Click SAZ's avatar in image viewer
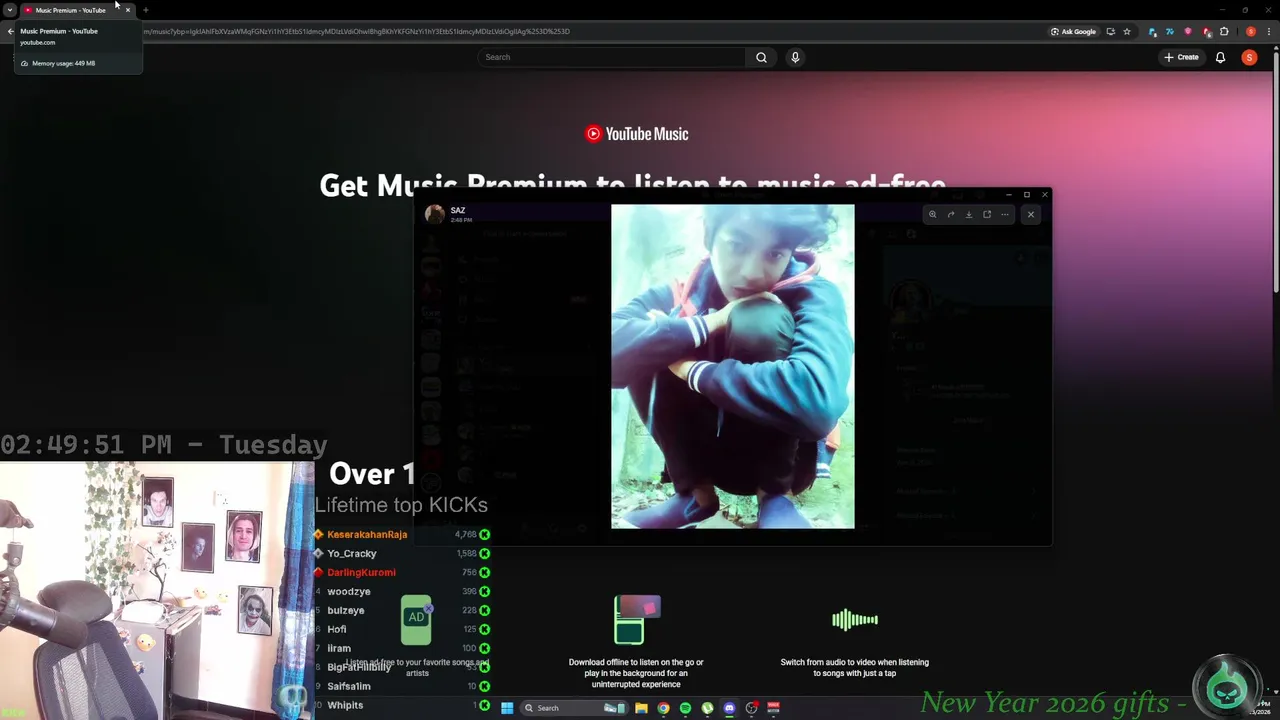Viewport: 1280px width, 720px height. tap(434, 214)
